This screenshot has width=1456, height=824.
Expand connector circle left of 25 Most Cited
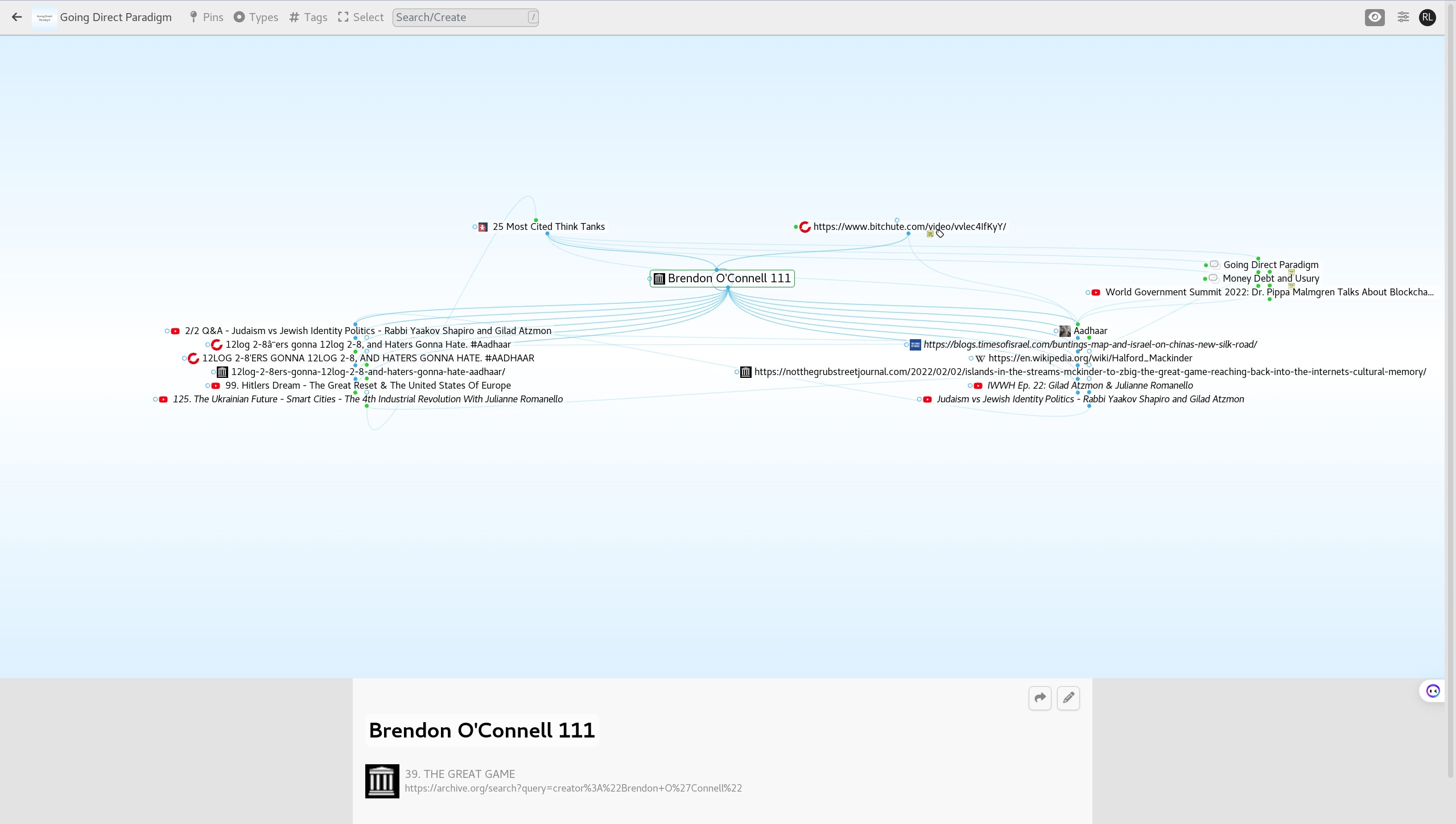tap(475, 227)
